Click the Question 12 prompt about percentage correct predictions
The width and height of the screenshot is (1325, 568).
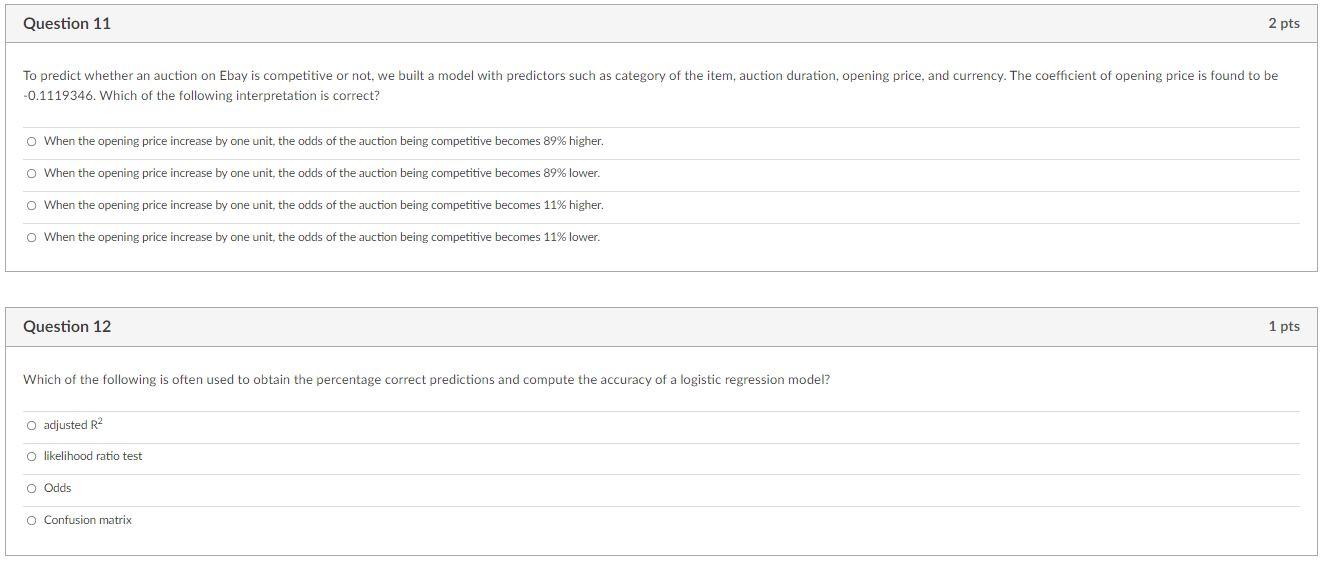(426, 380)
